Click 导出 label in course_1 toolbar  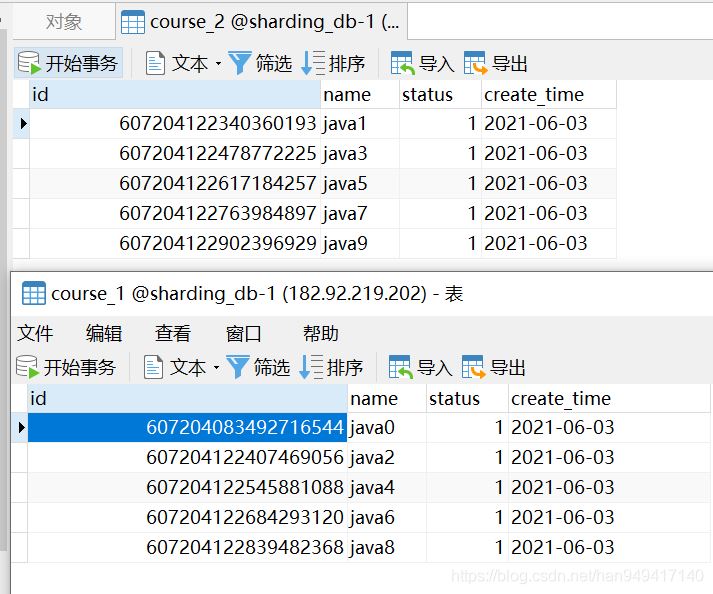click(507, 367)
